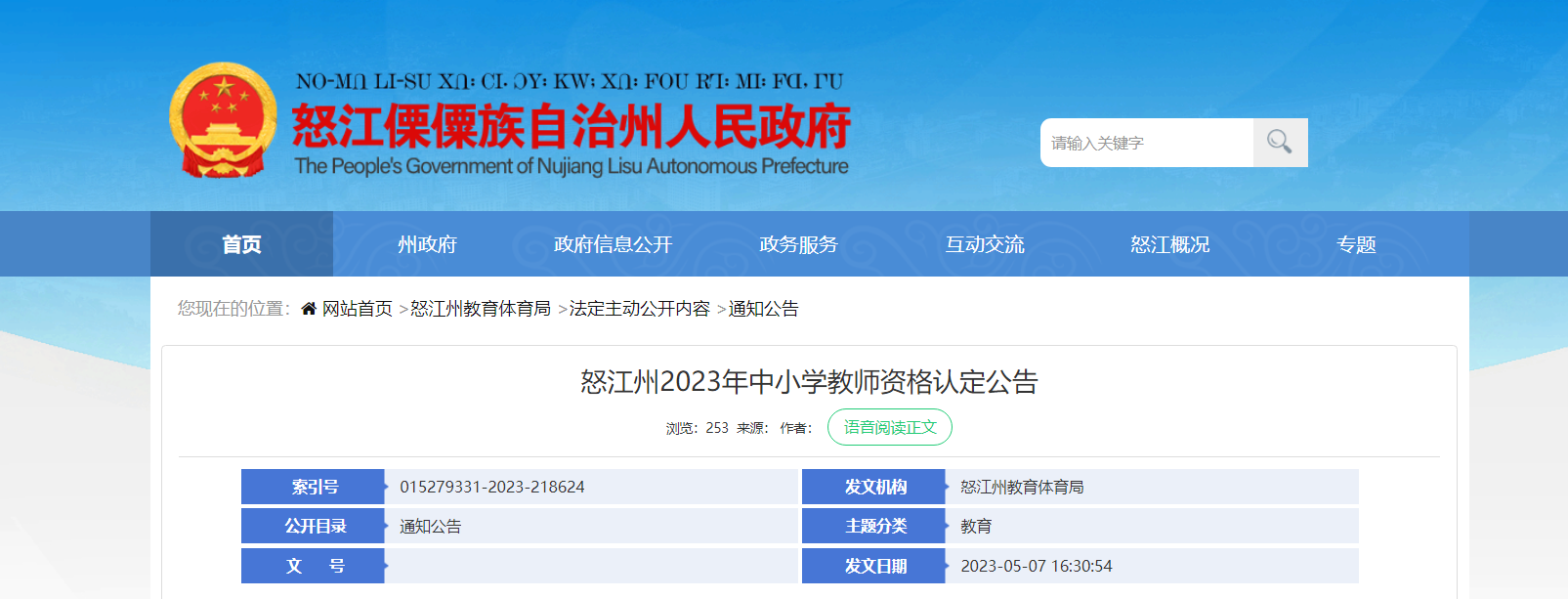The image size is (1568, 599).
Task: Click the 作者 label
Action: click(795, 428)
